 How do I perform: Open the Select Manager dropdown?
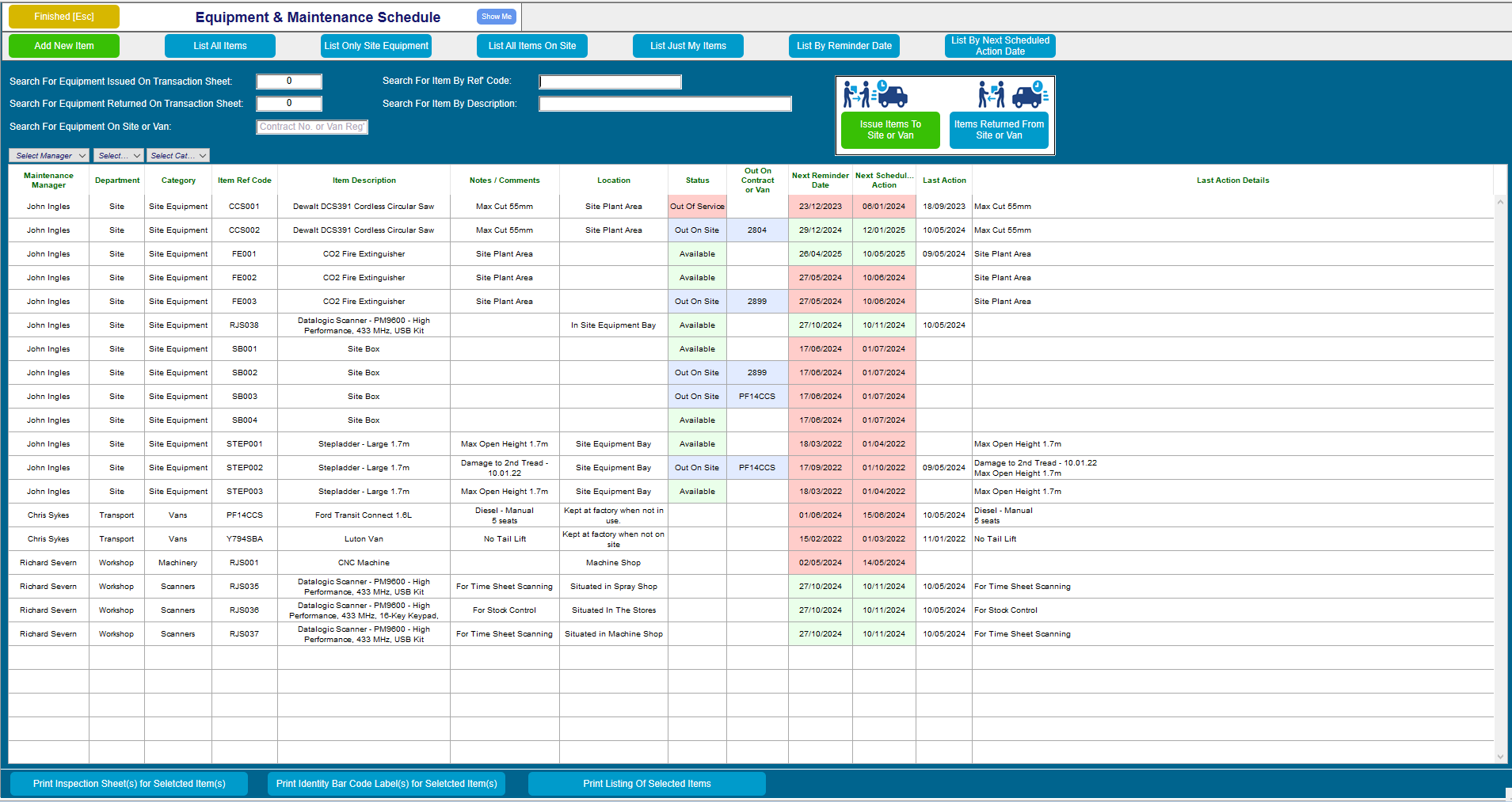point(48,155)
